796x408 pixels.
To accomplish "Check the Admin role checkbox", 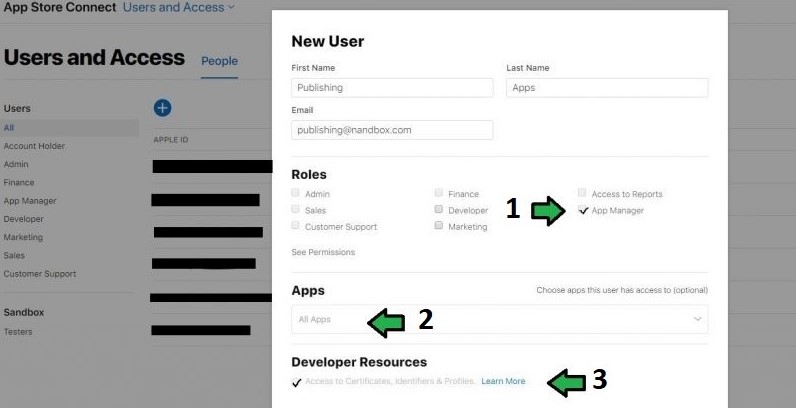I will [295, 193].
